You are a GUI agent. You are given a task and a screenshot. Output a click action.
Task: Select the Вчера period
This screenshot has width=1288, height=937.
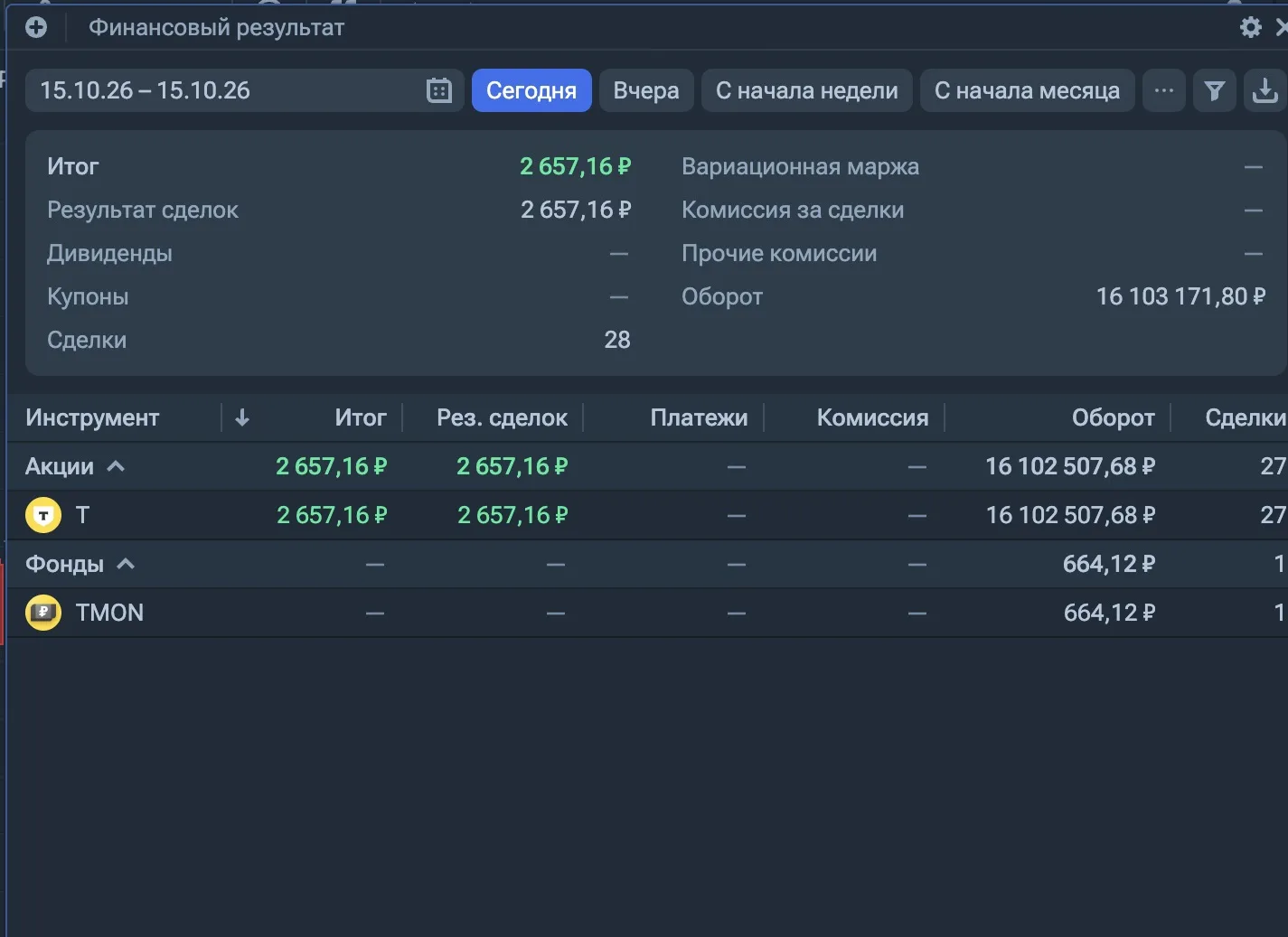point(646,90)
